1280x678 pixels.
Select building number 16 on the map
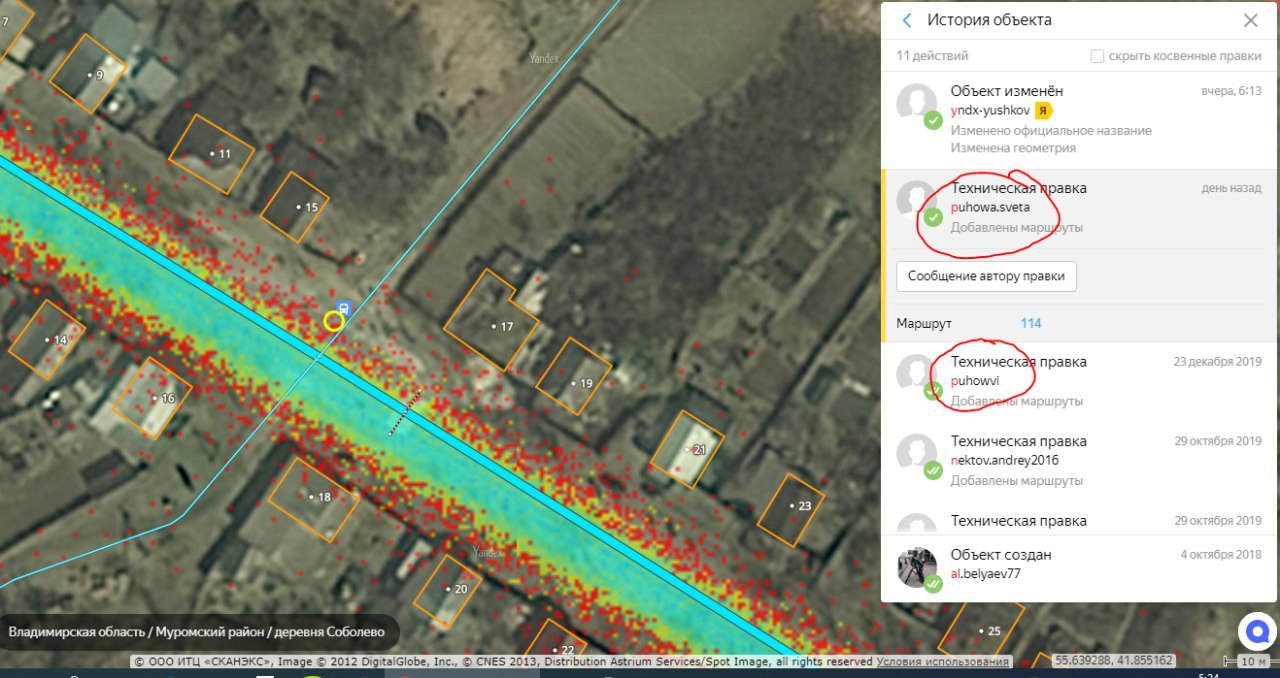tap(154, 398)
